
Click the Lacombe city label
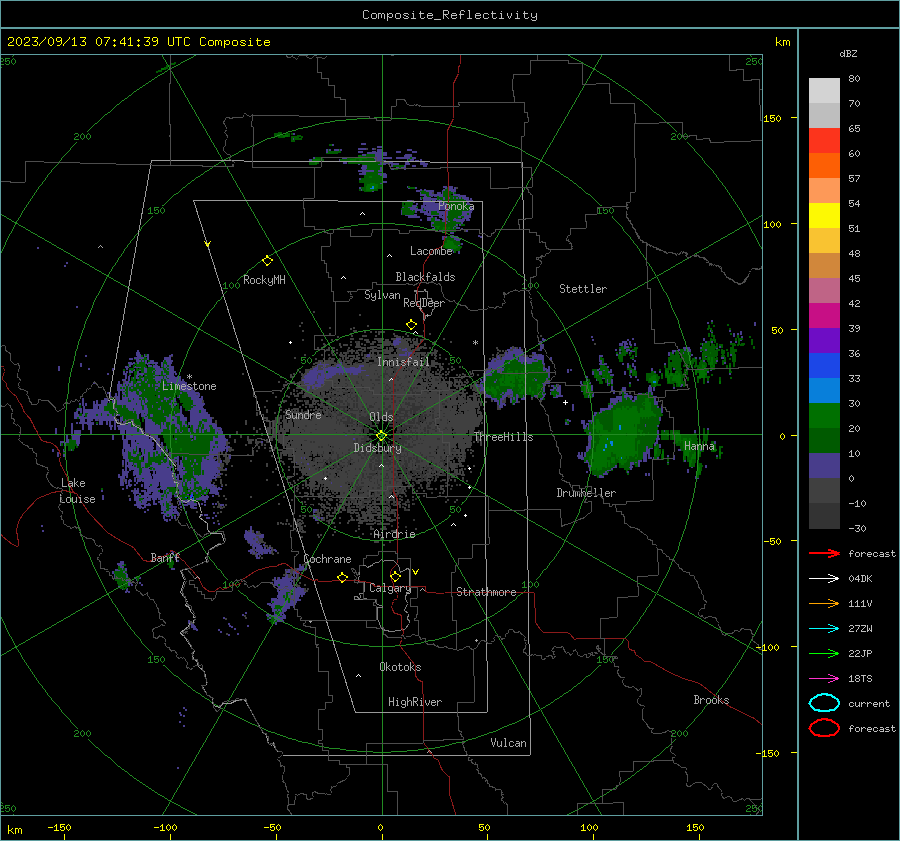click(x=431, y=251)
